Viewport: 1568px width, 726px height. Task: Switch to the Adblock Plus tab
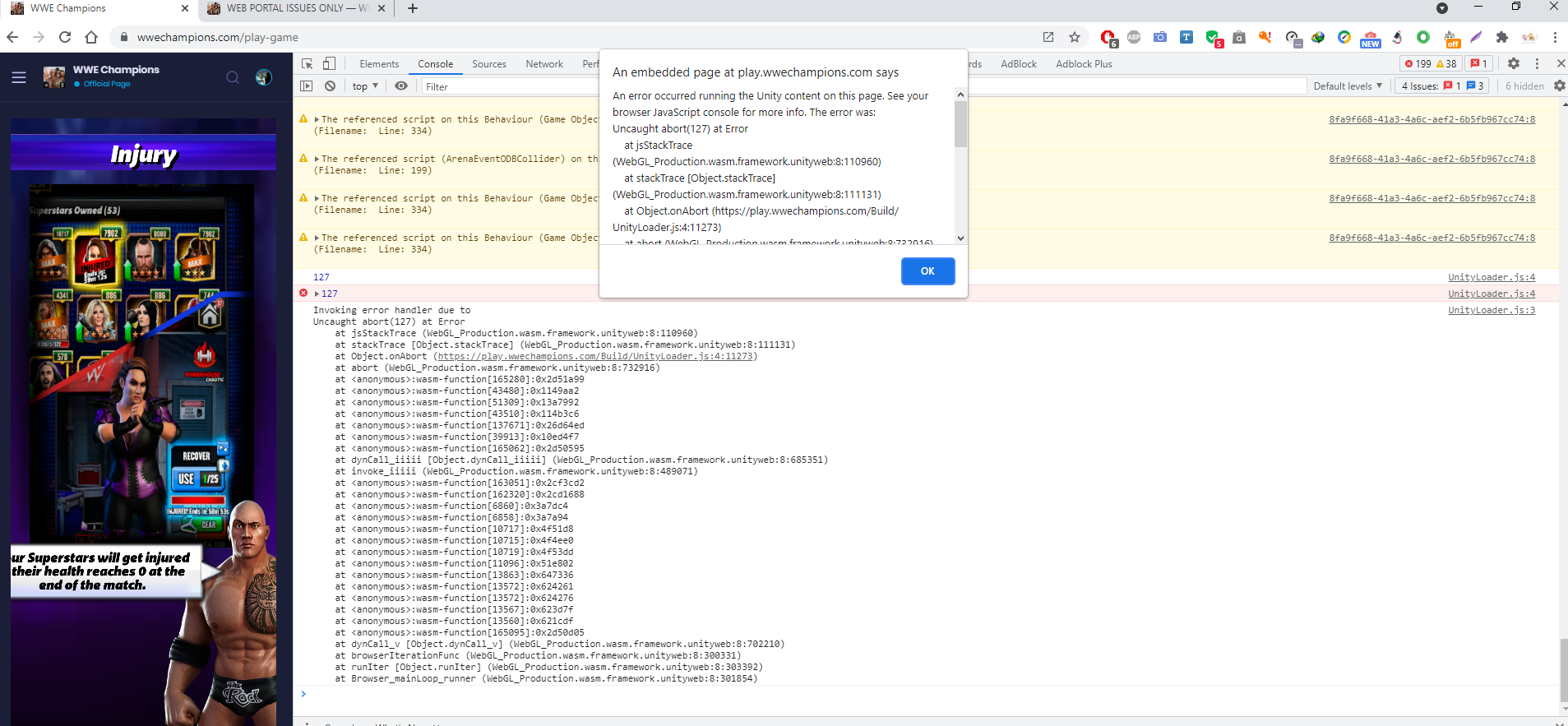click(1084, 64)
